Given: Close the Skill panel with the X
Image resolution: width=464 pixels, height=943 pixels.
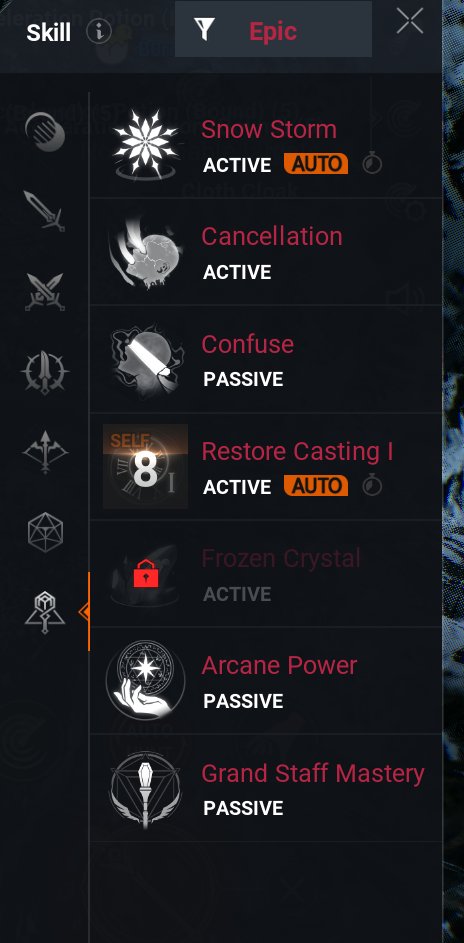Looking at the screenshot, I should click(410, 22).
